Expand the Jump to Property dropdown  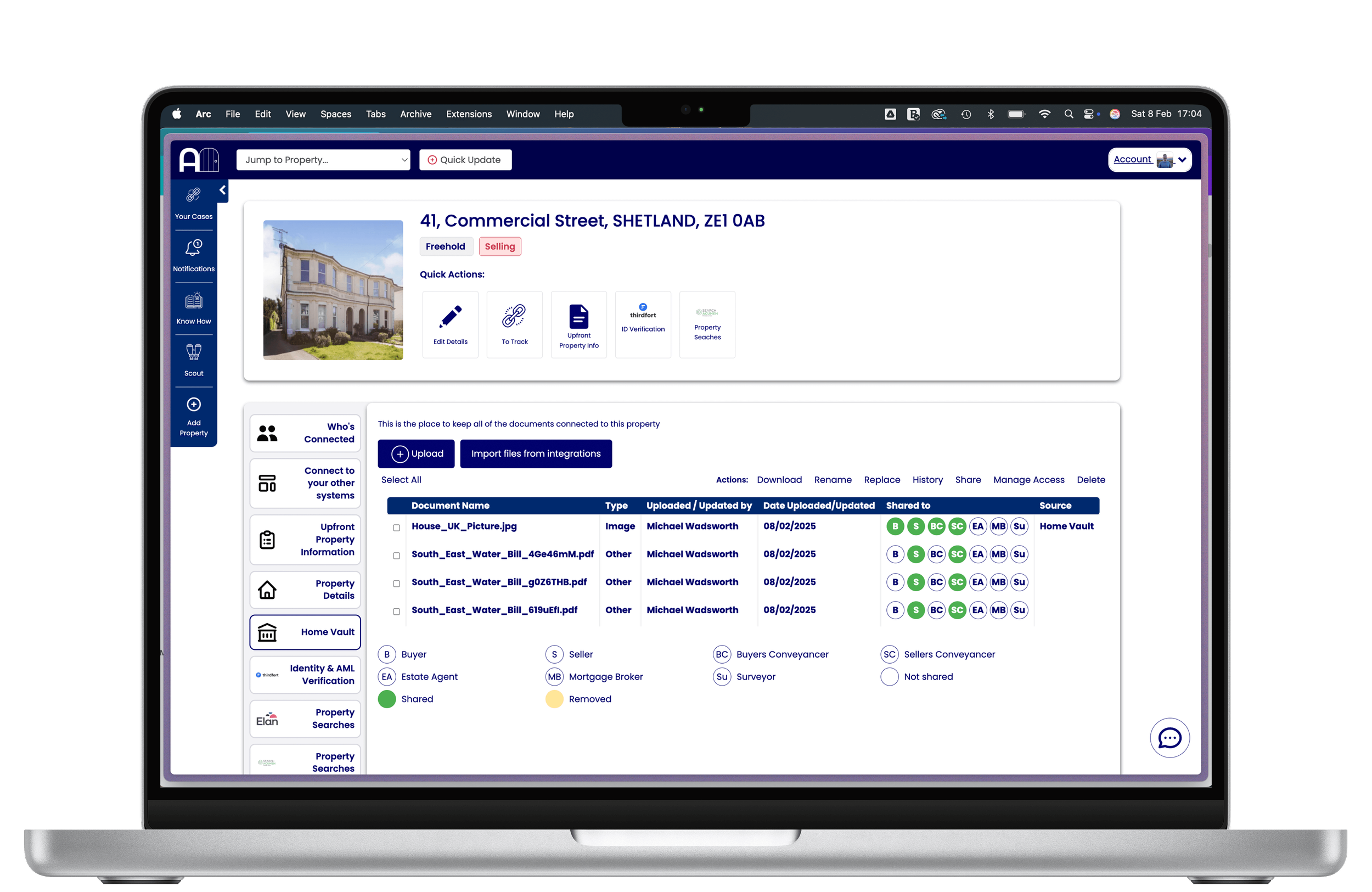tap(323, 160)
